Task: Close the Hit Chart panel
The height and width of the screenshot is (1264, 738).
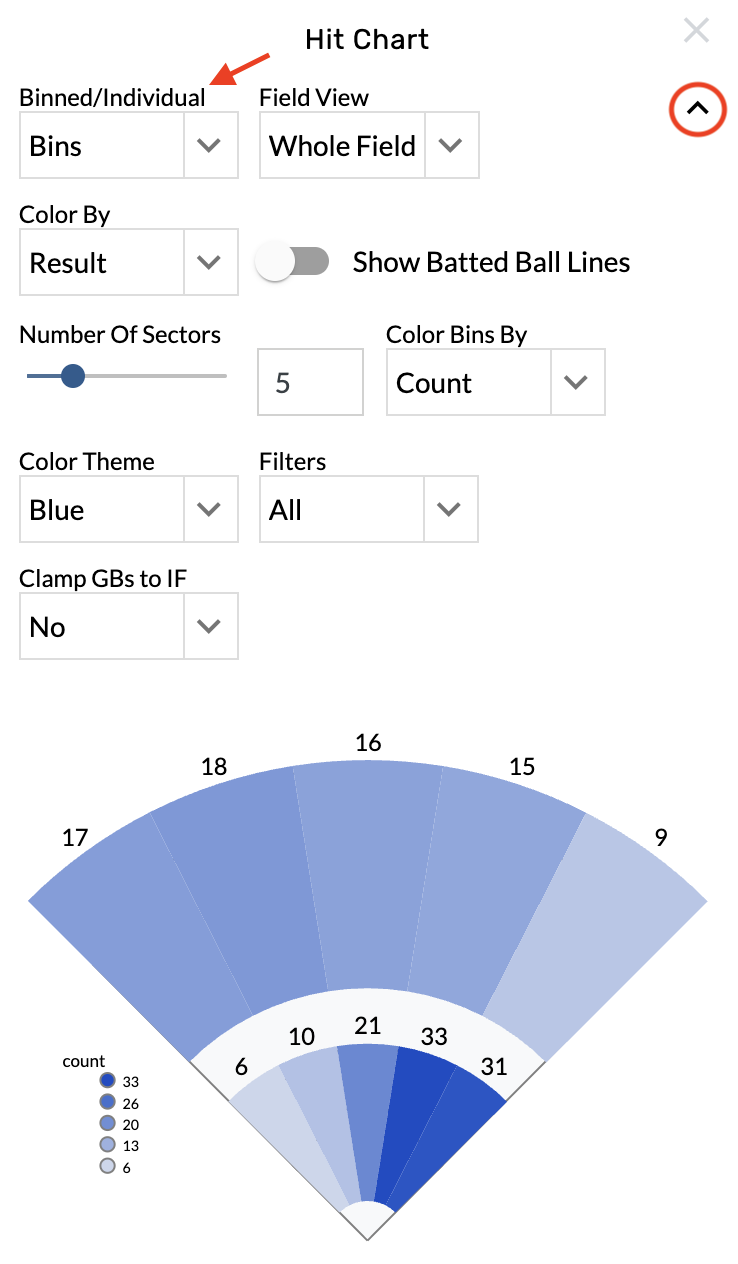Action: [696, 31]
